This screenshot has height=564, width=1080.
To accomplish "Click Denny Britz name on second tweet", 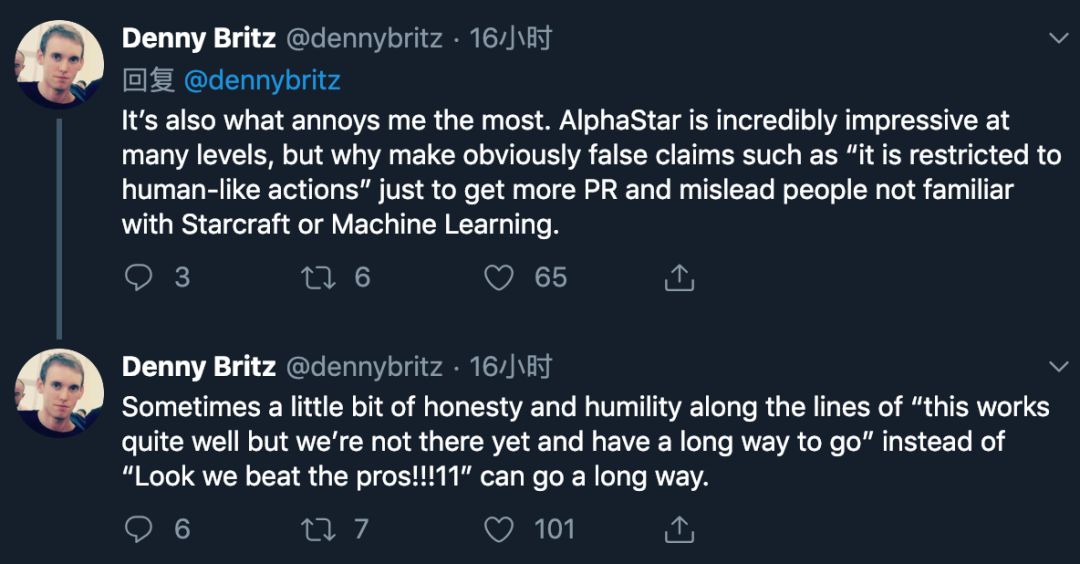I will (x=198, y=367).
